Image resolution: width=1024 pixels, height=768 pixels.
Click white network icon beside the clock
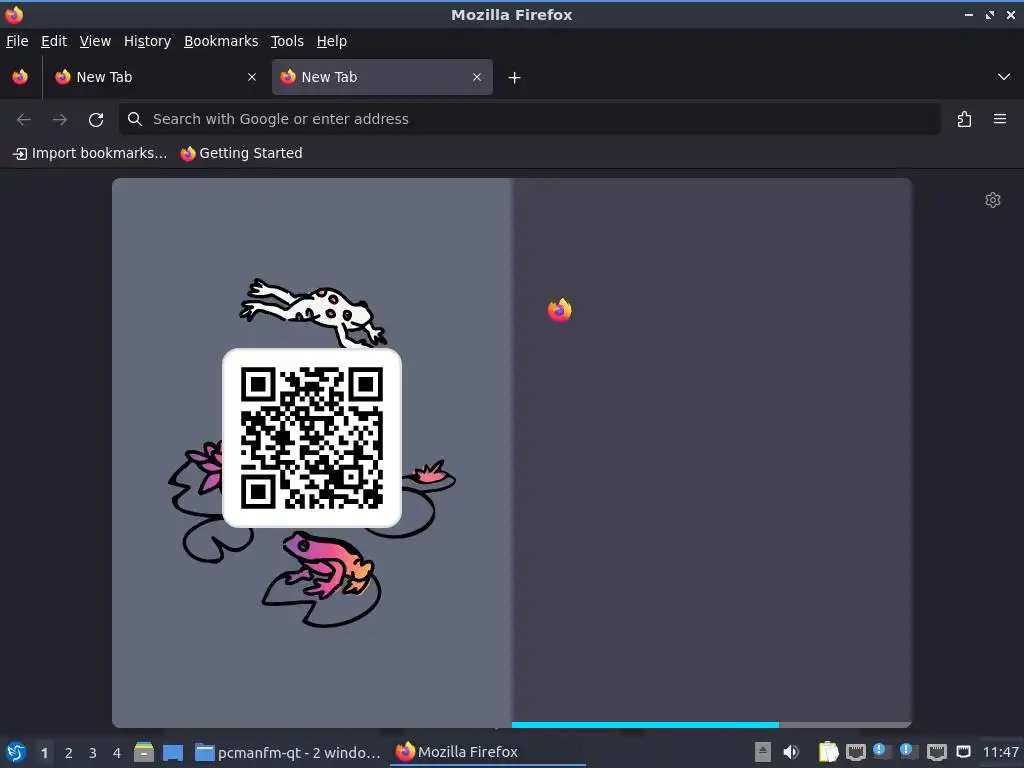tap(963, 753)
